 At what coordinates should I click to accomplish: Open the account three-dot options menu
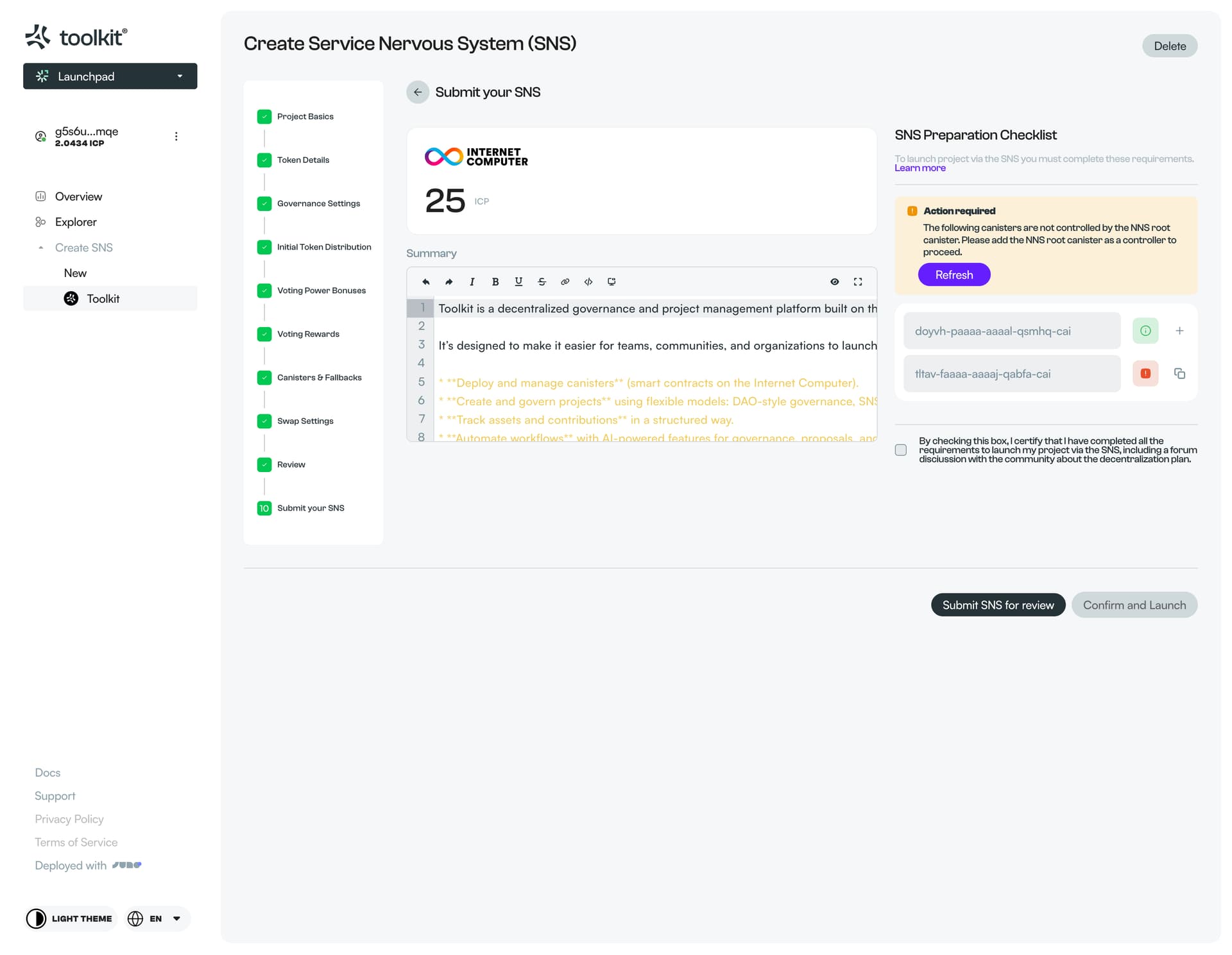pos(176,137)
